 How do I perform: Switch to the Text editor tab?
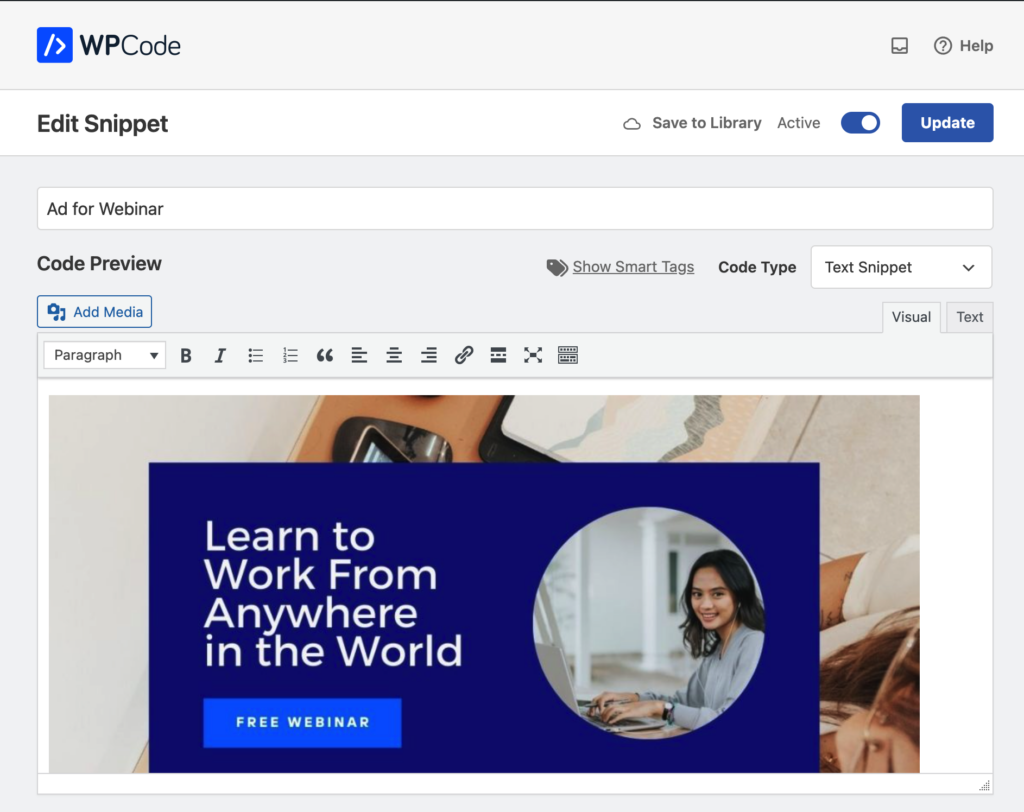click(x=969, y=317)
